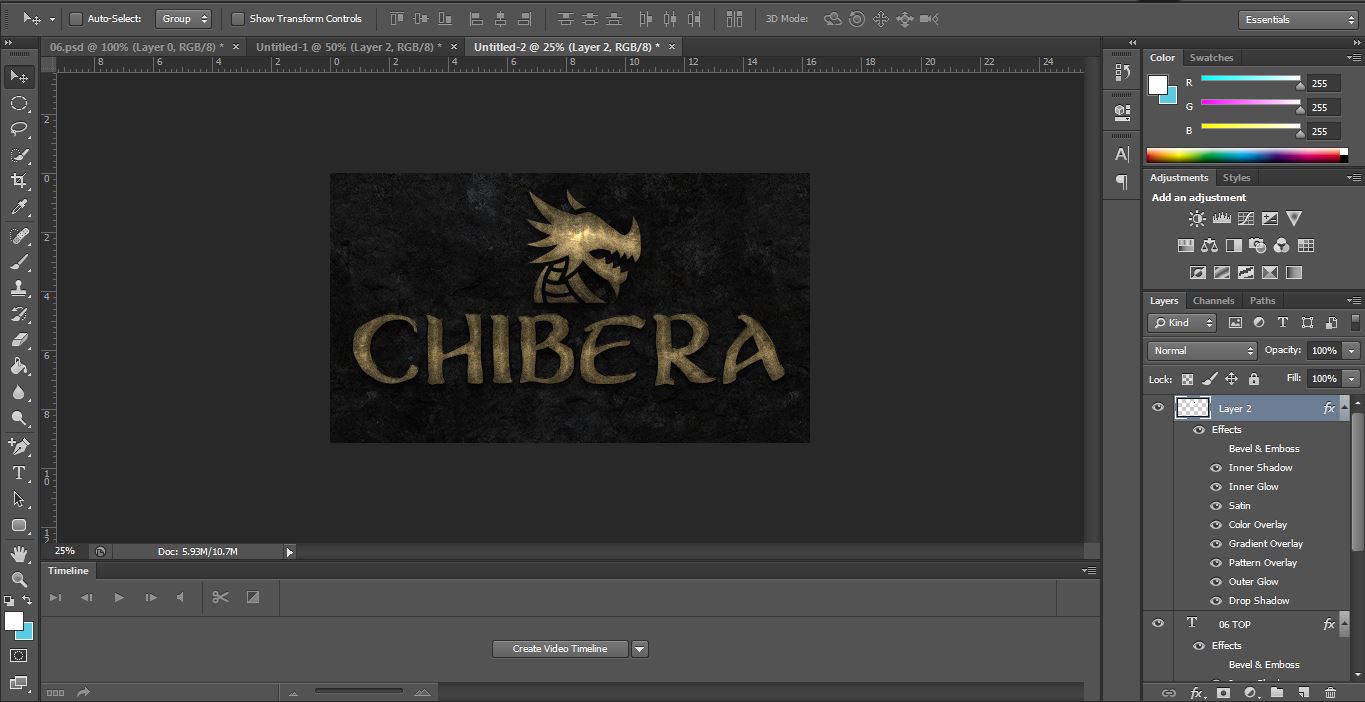1365x702 pixels.
Task: Open the Essentials workspace dropdown
Action: 1298,19
